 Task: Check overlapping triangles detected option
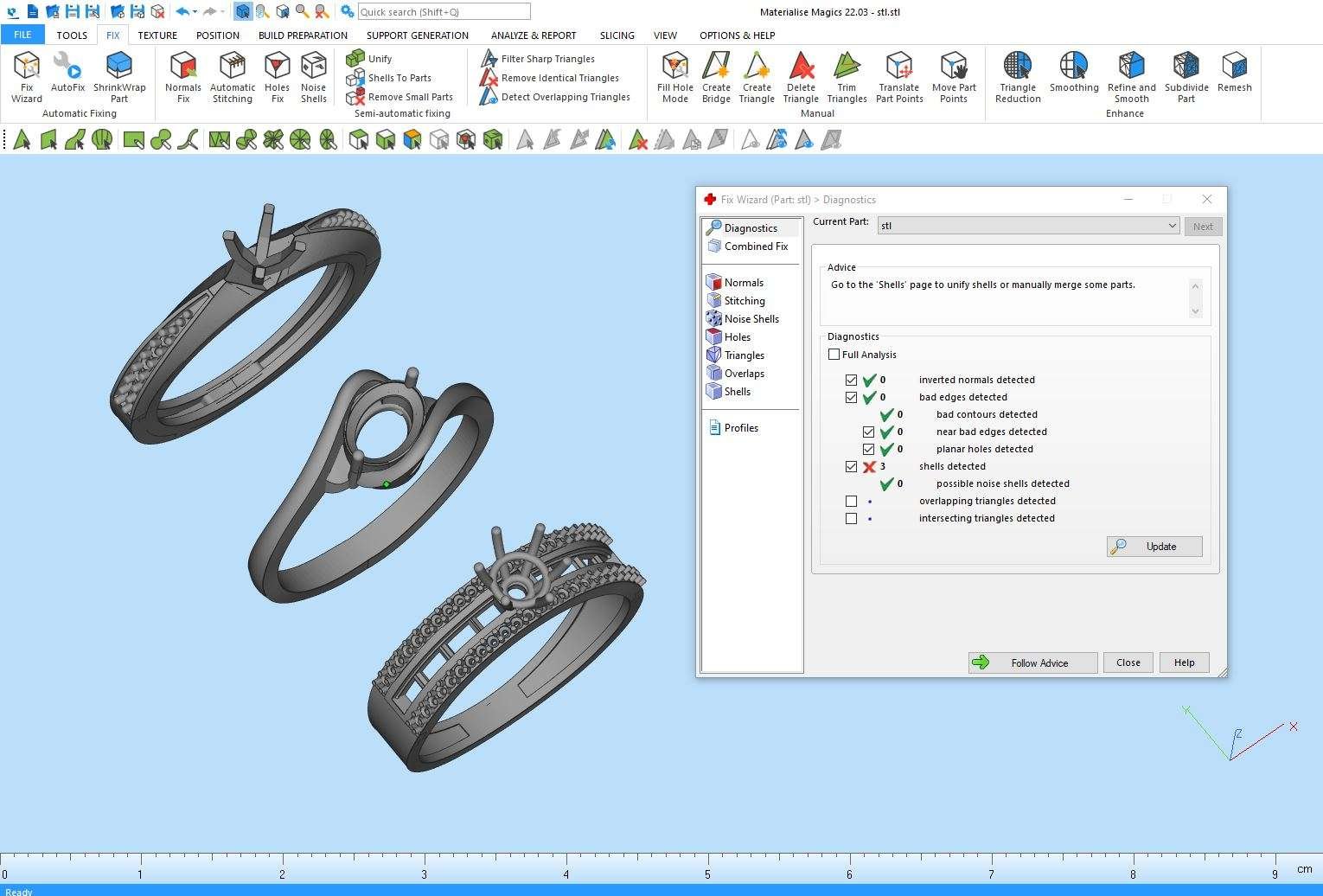852,502
